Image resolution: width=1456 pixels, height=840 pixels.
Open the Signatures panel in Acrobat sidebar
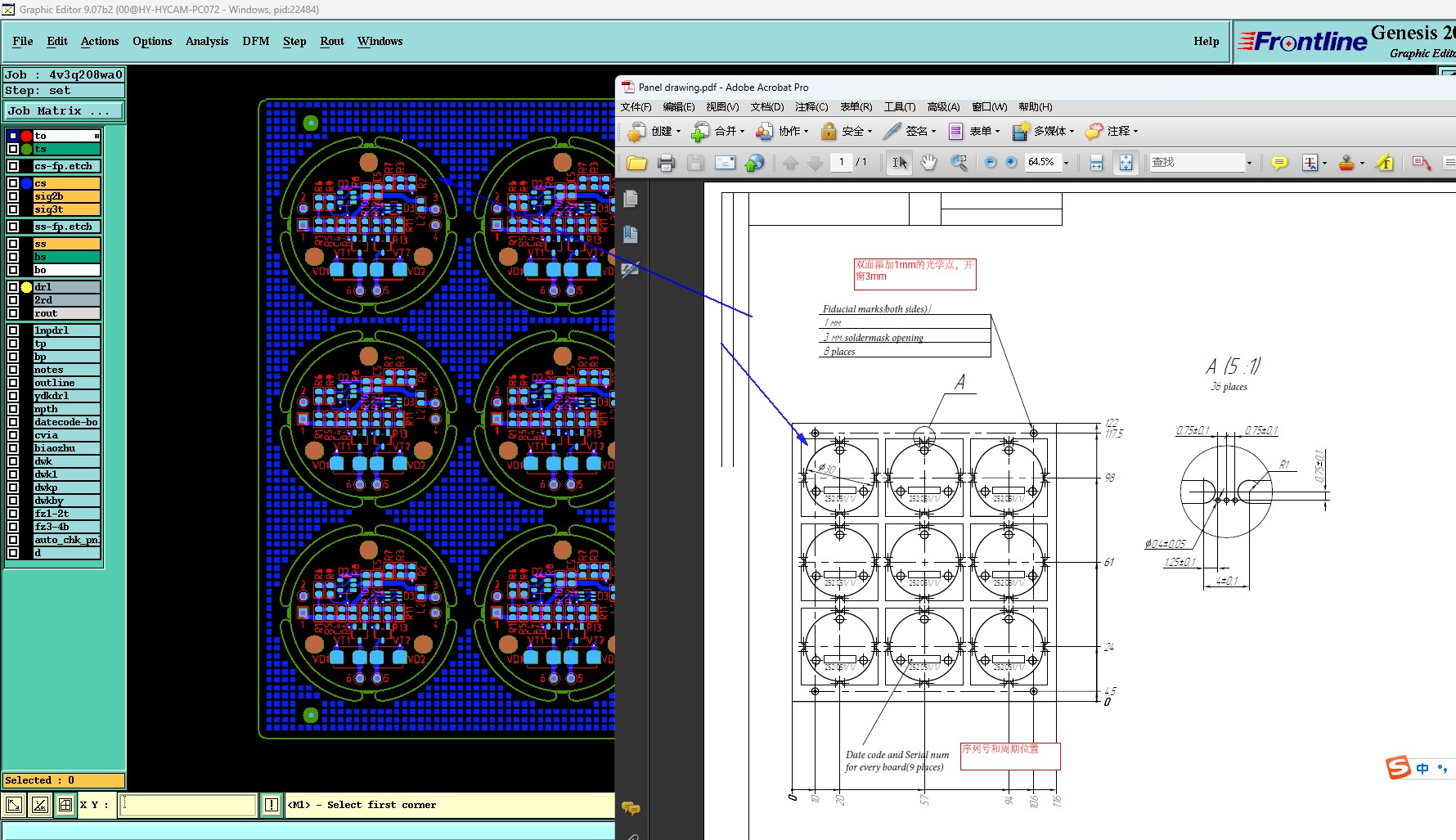[x=630, y=270]
